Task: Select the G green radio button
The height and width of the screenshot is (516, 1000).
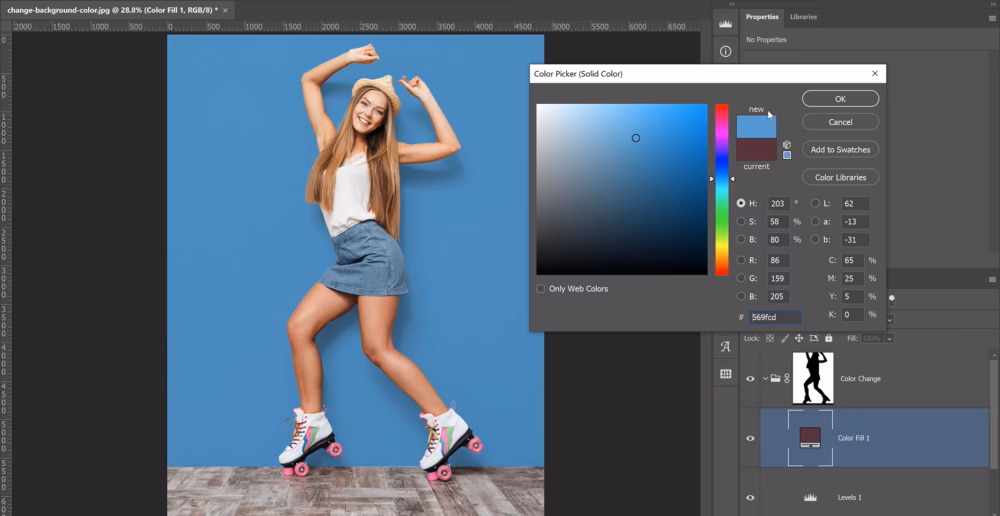Action: pyautogui.click(x=741, y=278)
